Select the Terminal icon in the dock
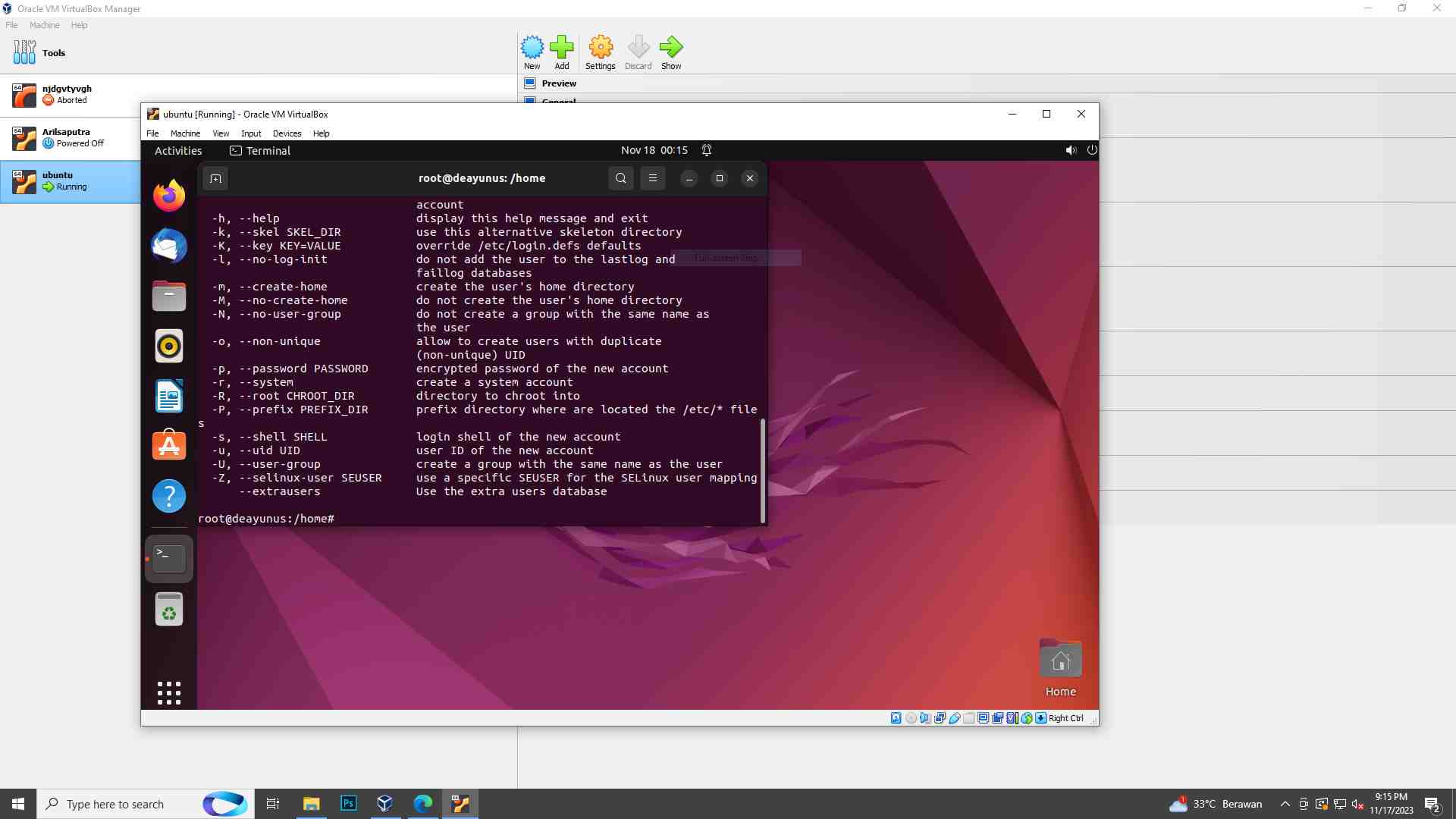The width and height of the screenshot is (1456, 819). 169,559
